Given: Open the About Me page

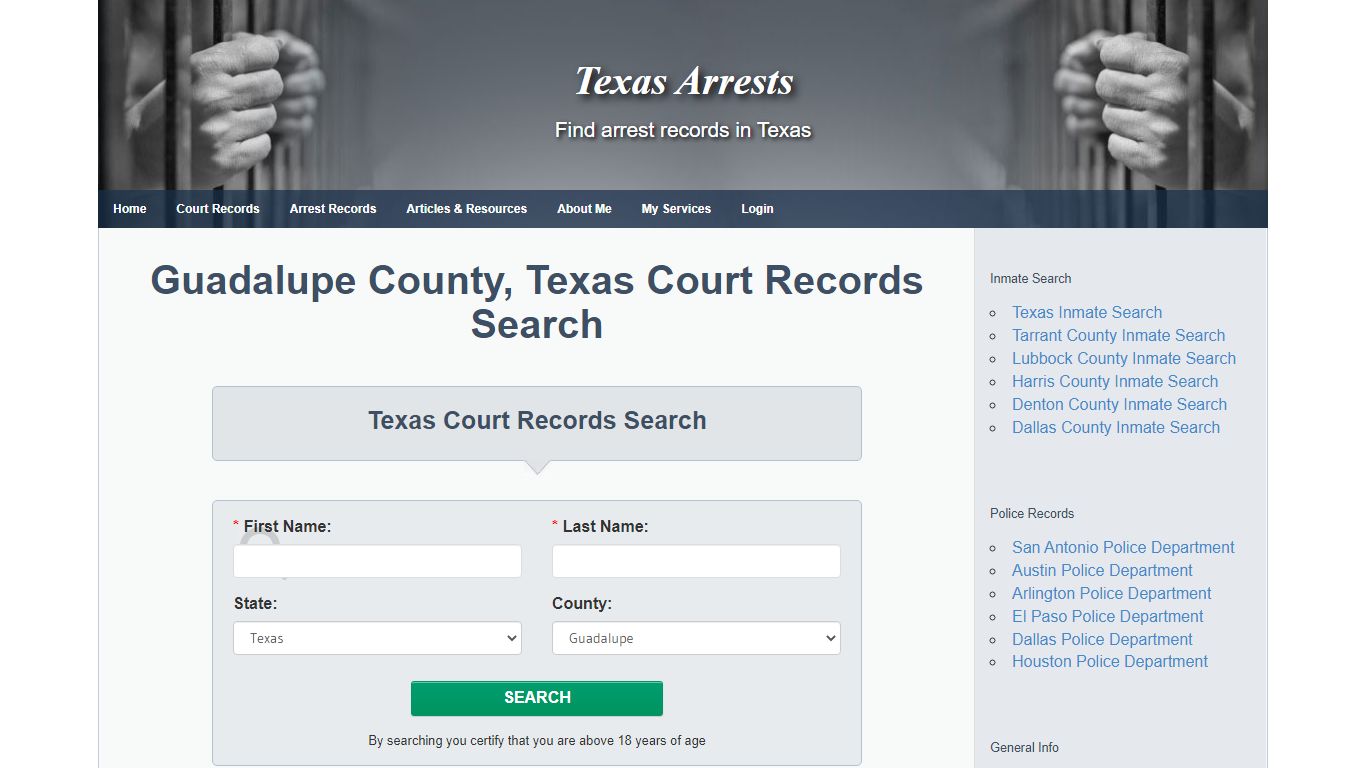Looking at the screenshot, I should (584, 209).
